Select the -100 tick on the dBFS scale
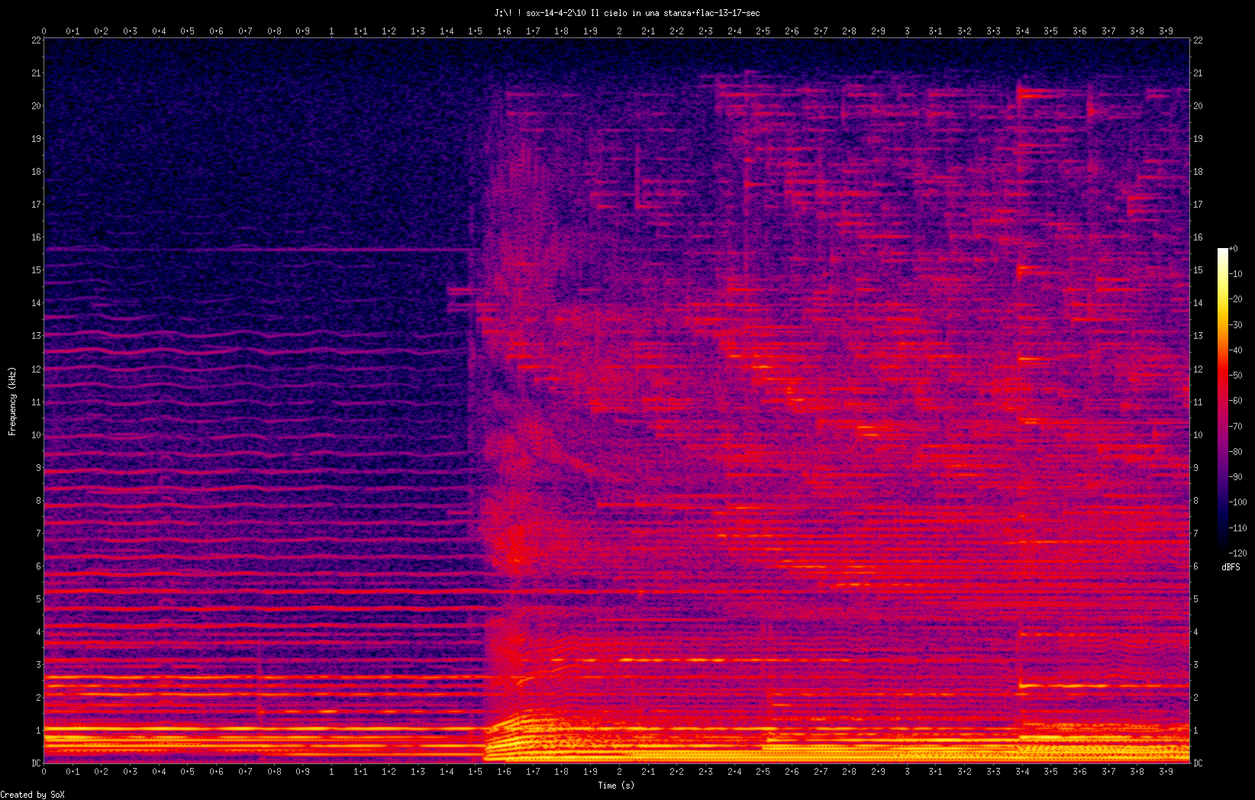The height and width of the screenshot is (800, 1255). tap(1239, 502)
